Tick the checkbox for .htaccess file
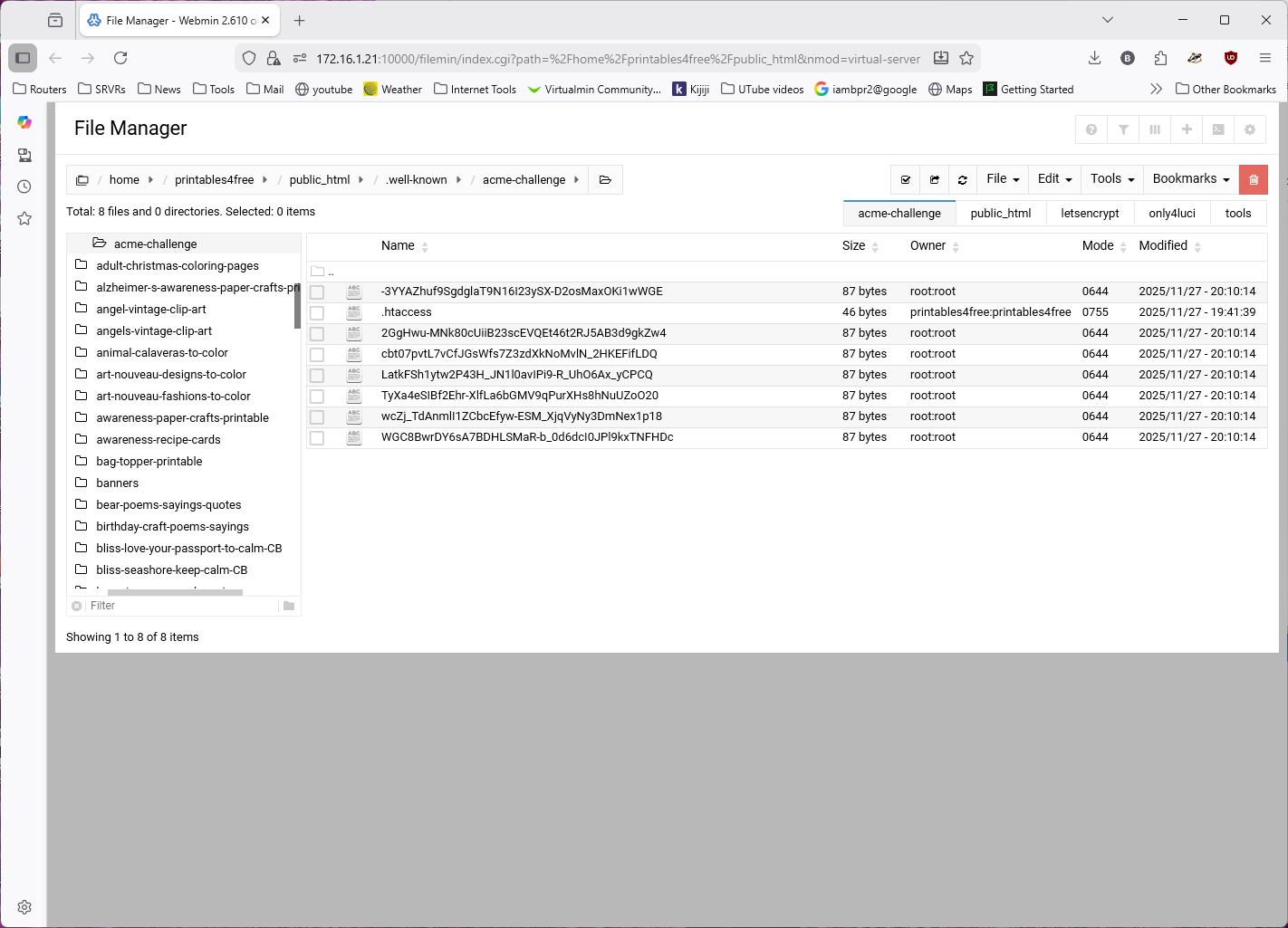1288x928 pixels. (x=317, y=313)
